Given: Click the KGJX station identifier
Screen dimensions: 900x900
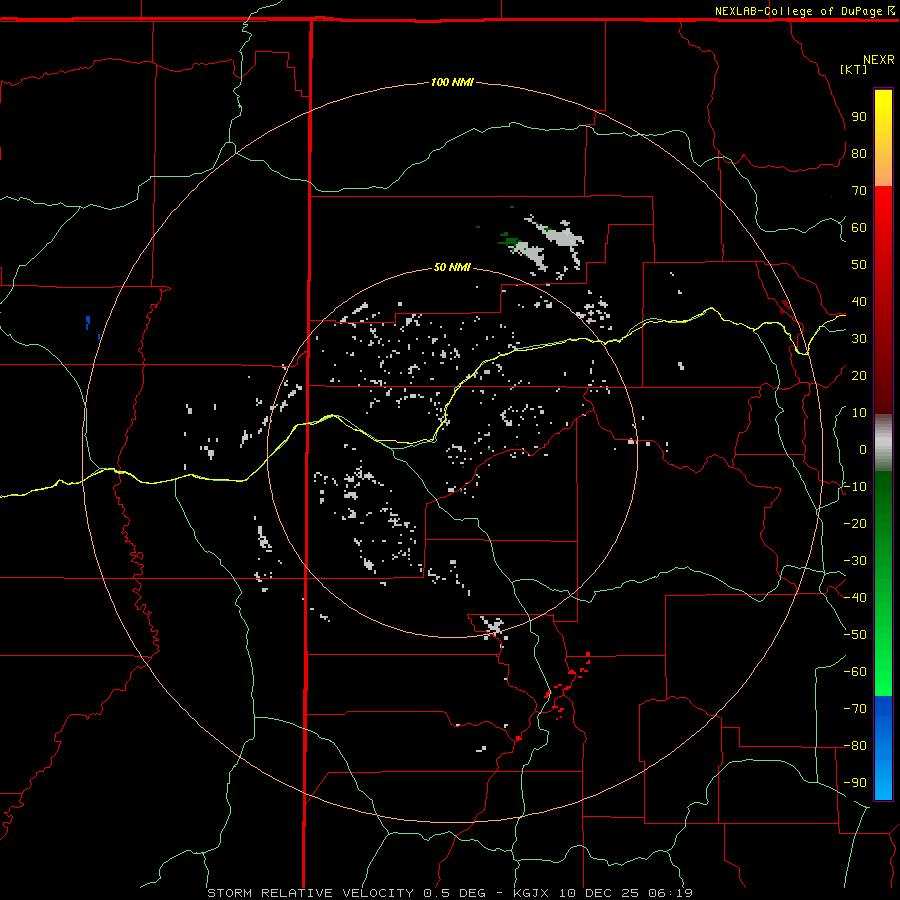Looking at the screenshot, I should pyautogui.click(x=531, y=893).
